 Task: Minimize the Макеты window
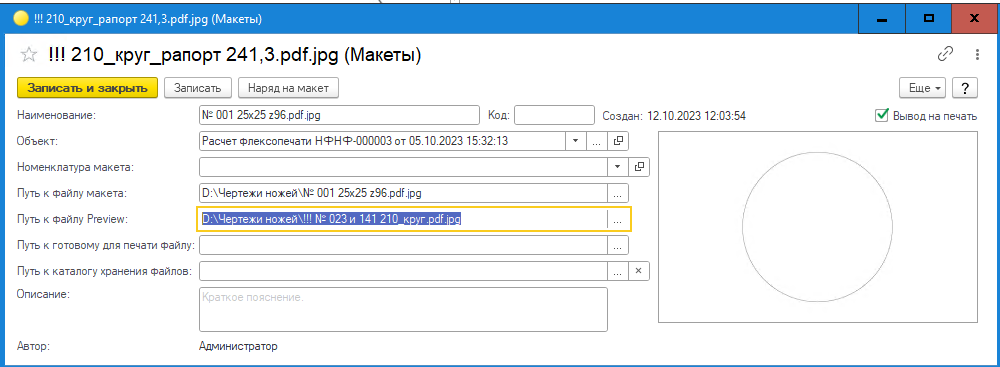882,19
